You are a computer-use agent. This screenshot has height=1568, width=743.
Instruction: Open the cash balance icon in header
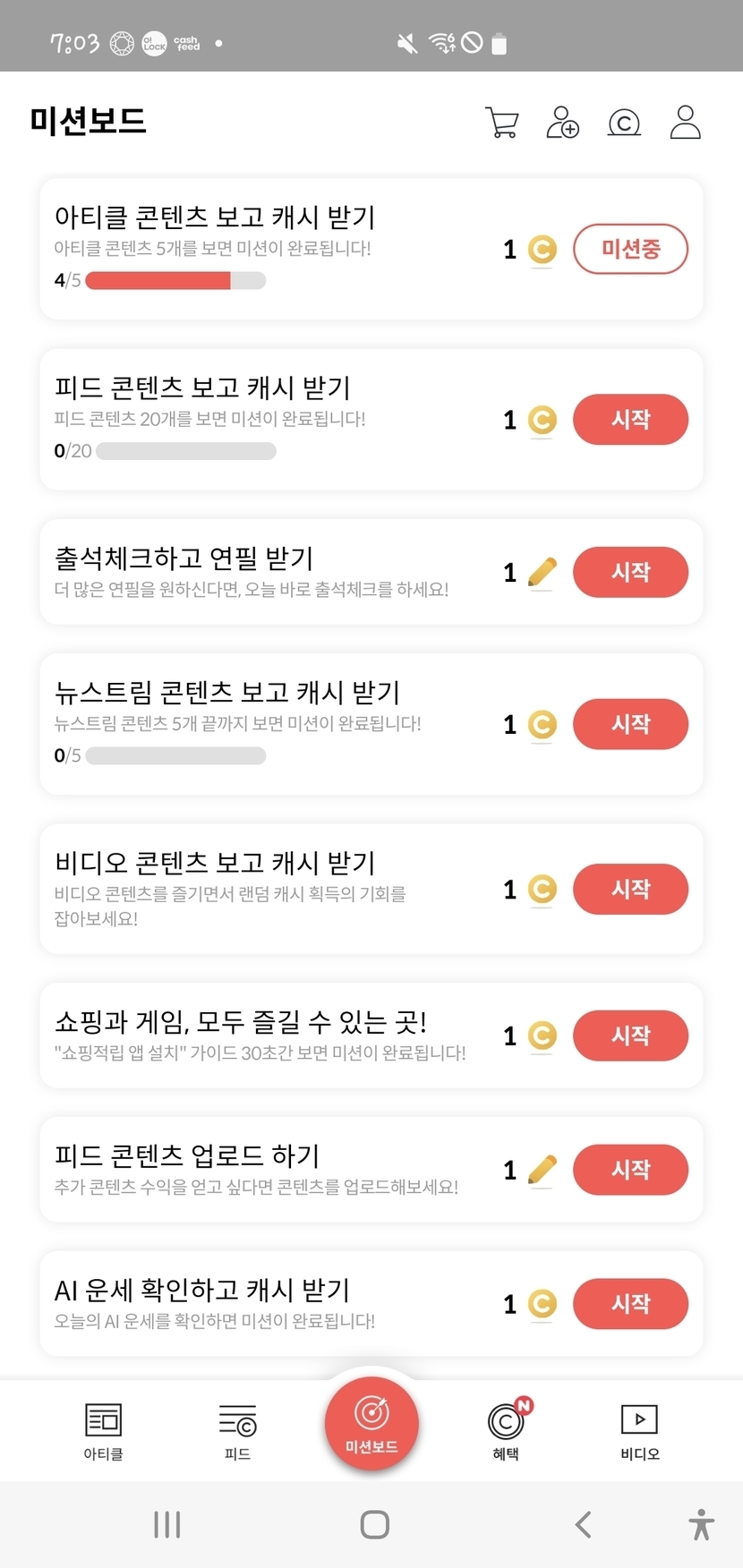[624, 123]
